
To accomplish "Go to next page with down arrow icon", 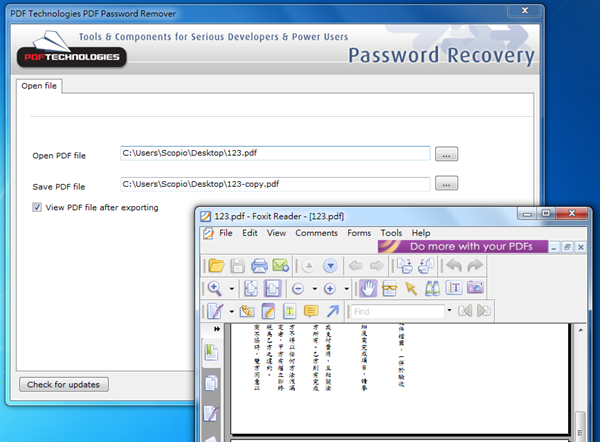I will (330, 266).
